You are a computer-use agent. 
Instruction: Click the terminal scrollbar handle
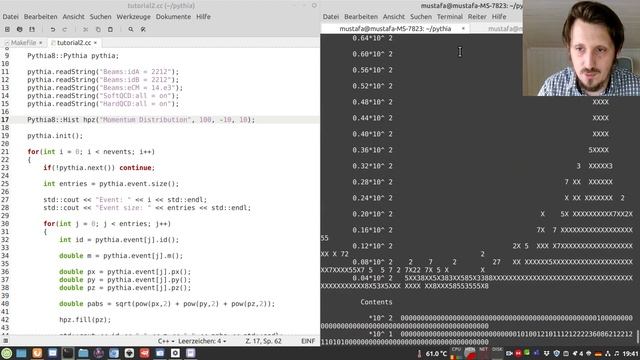[638, 336]
